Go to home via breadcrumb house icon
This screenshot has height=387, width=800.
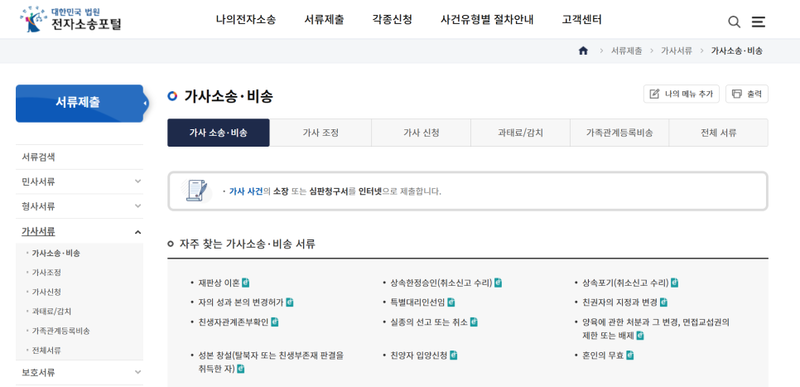[583, 50]
